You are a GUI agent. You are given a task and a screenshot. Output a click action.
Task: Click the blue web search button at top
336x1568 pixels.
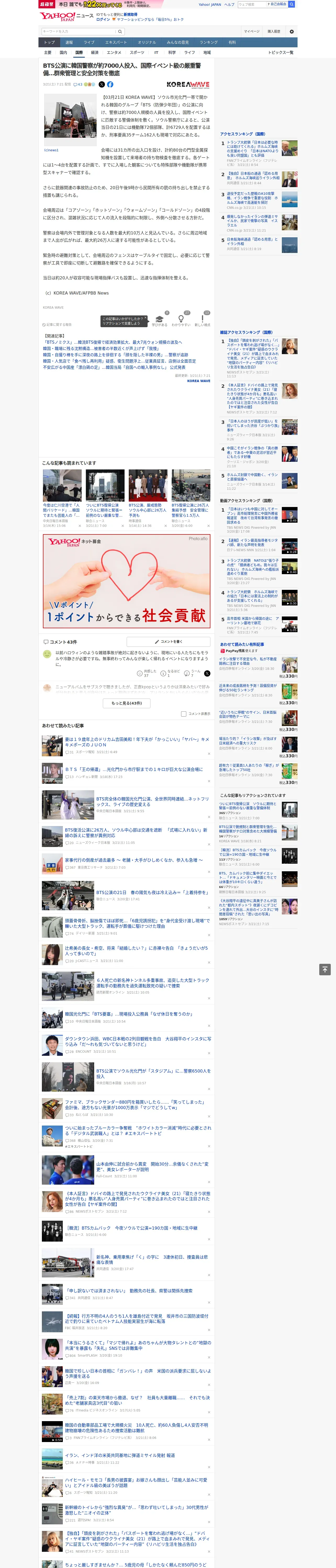[x=292, y=4]
